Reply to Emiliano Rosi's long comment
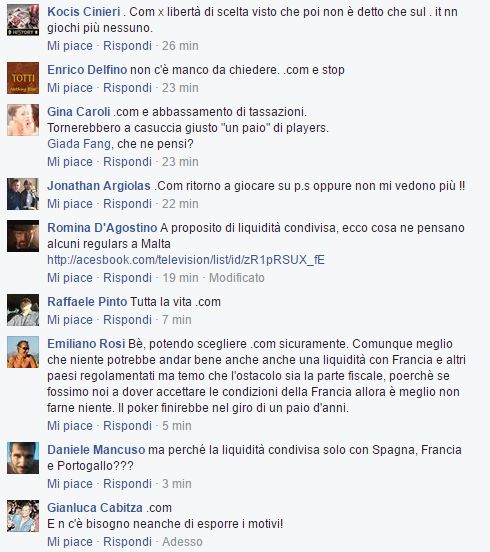This screenshot has width=490, height=552. pyautogui.click(x=127, y=426)
